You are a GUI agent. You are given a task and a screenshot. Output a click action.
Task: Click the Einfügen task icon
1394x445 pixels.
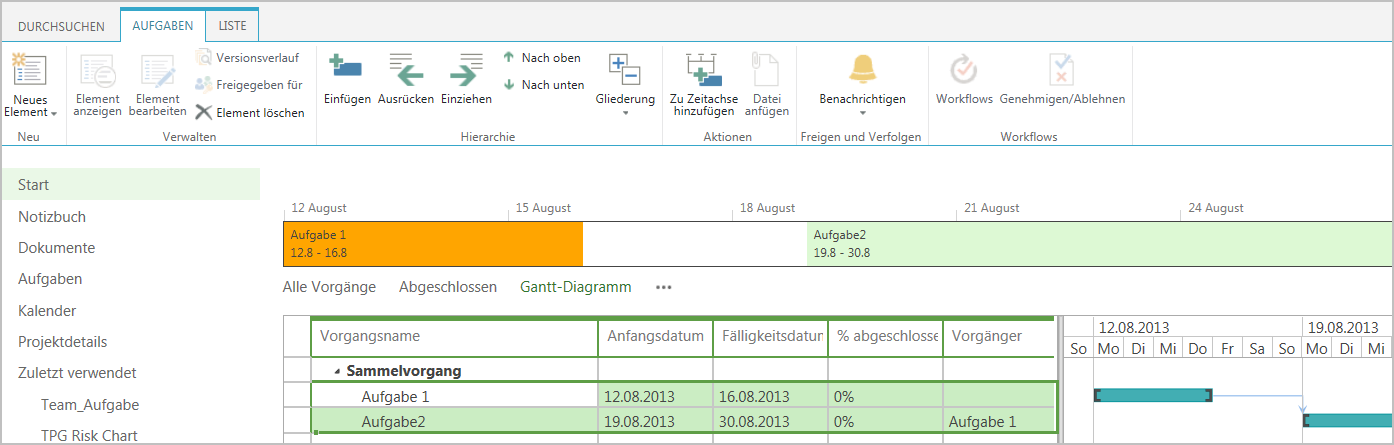347,72
